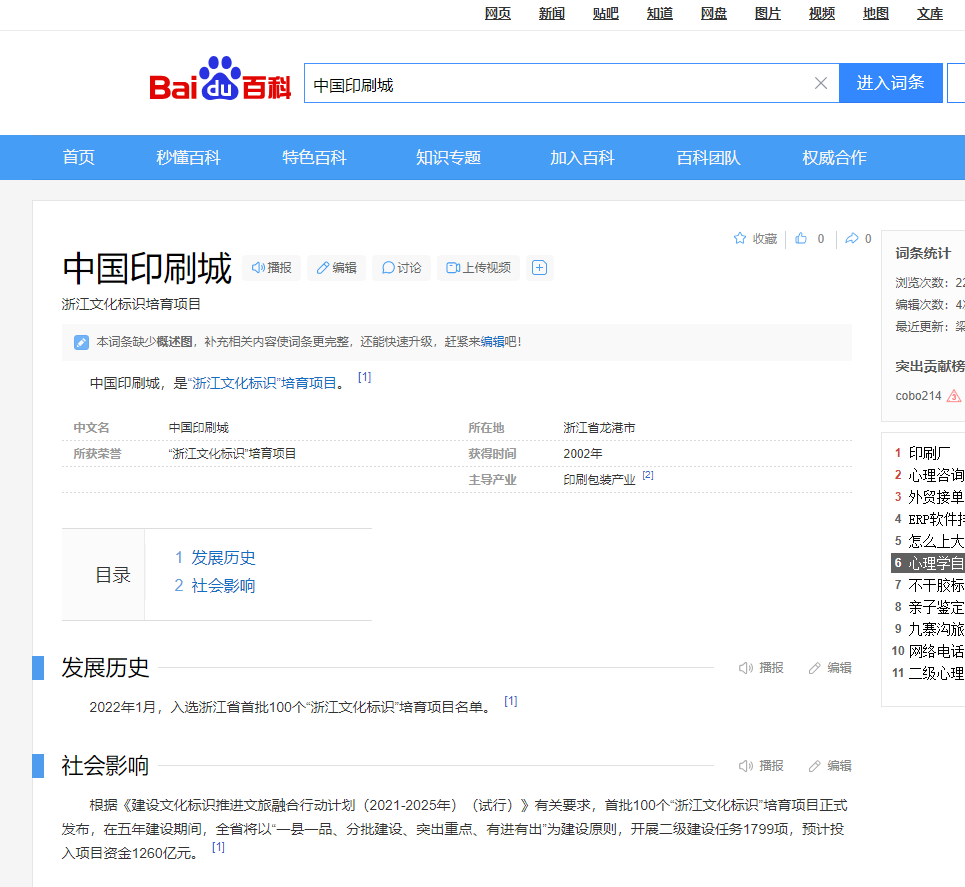The image size is (965, 887).
Task: Open the 百科团队 navigation item
Action: 708,158
